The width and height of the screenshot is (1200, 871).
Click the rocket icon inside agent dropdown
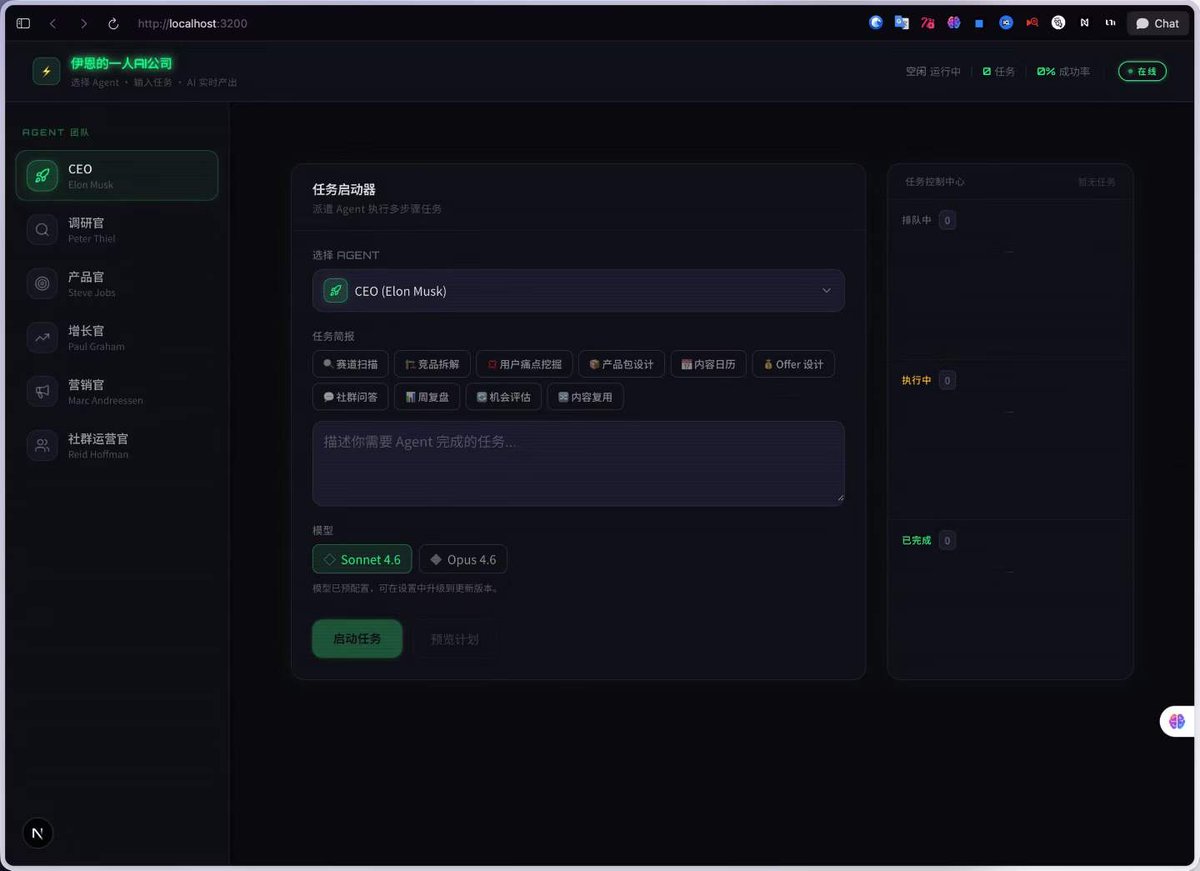[335, 291]
